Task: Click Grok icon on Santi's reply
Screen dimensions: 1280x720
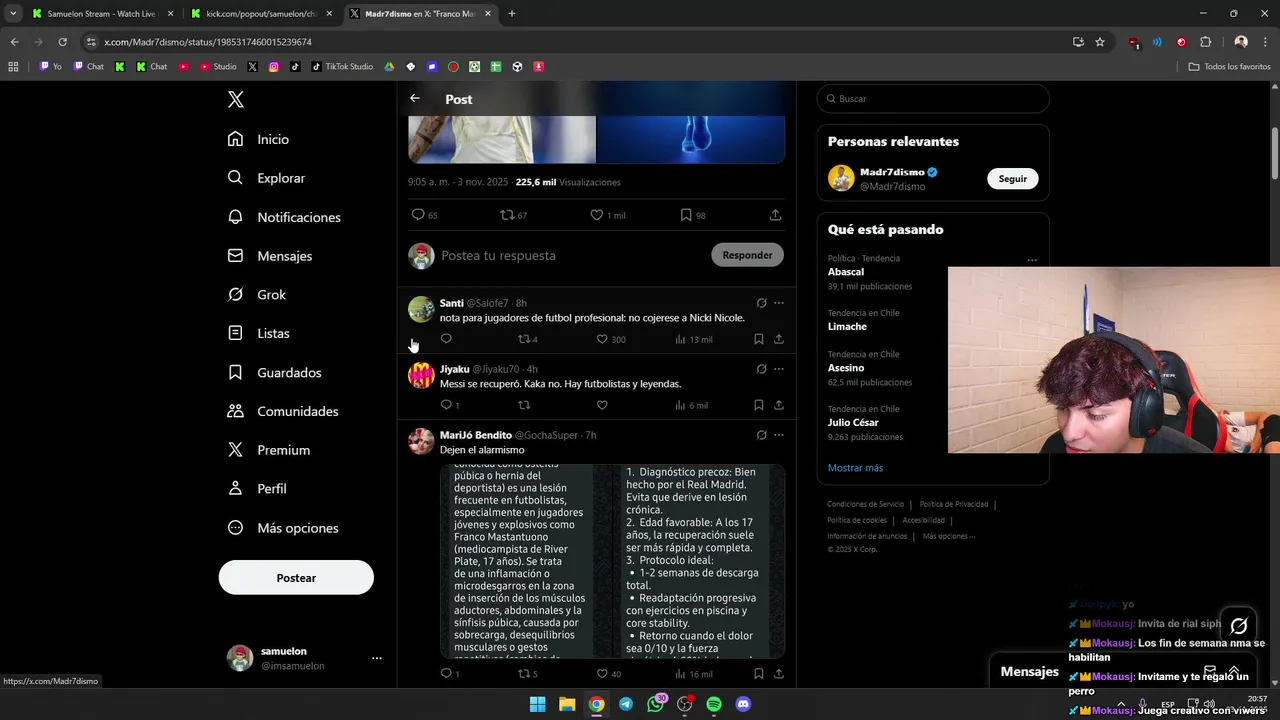Action: pyautogui.click(x=761, y=303)
